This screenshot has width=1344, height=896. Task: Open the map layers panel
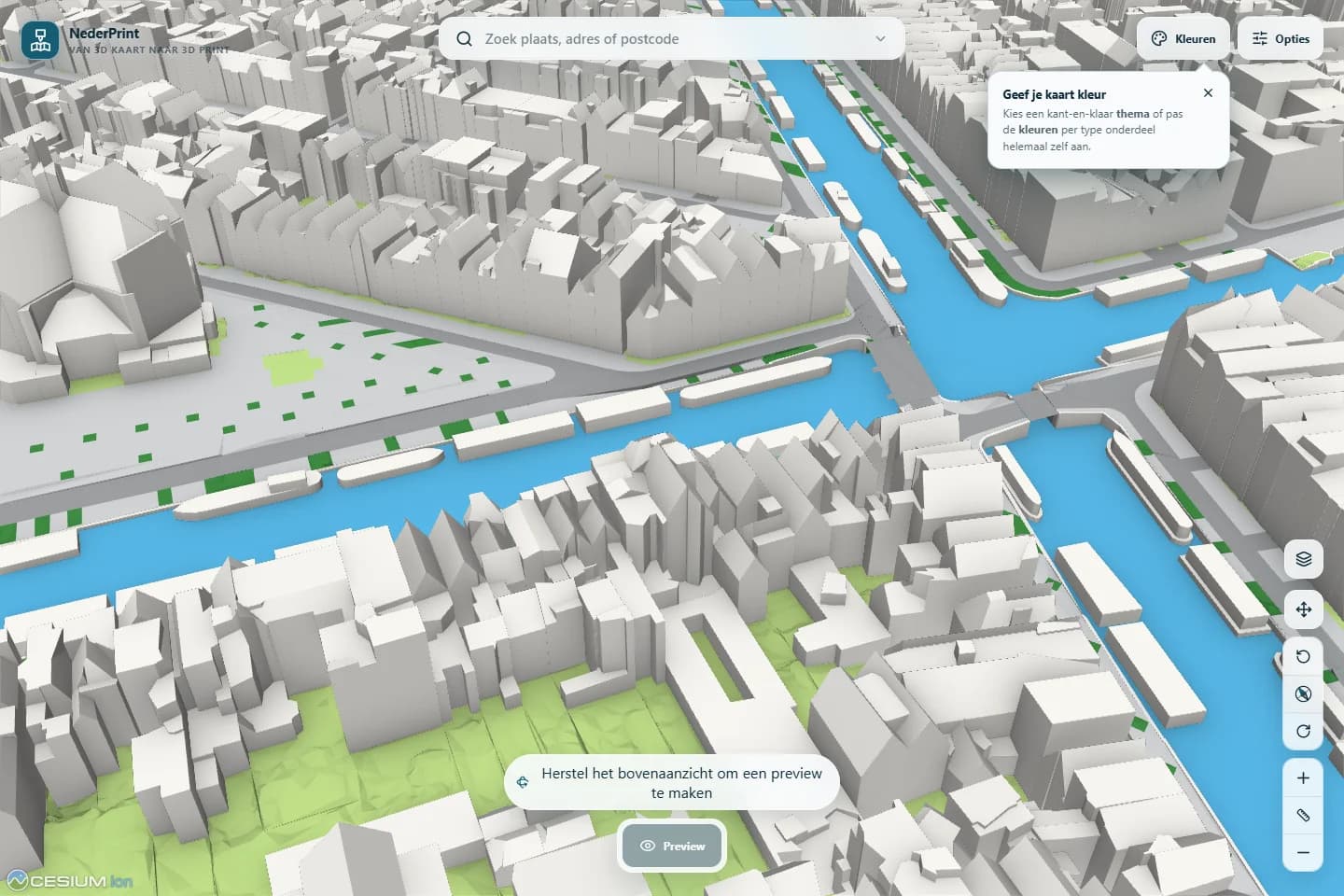coord(1304,559)
